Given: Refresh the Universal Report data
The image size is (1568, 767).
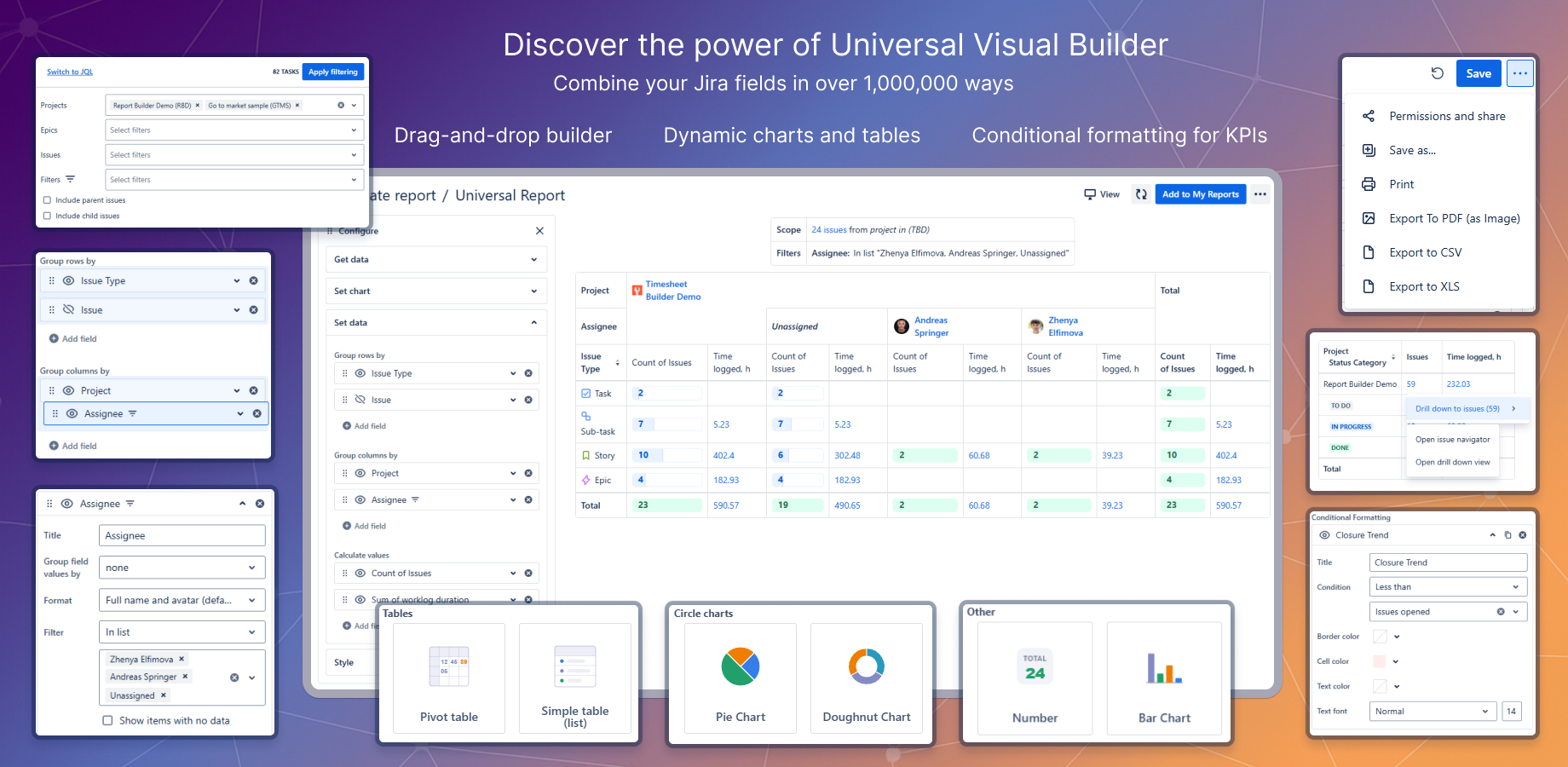Looking at the screenshot, I should 1141,194.
